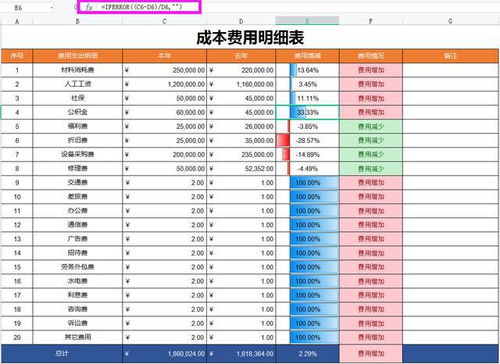The width and height of the screenshot is (500, 364).
Task: Select the -14.89% data bar cell
Action: point(307,154)
